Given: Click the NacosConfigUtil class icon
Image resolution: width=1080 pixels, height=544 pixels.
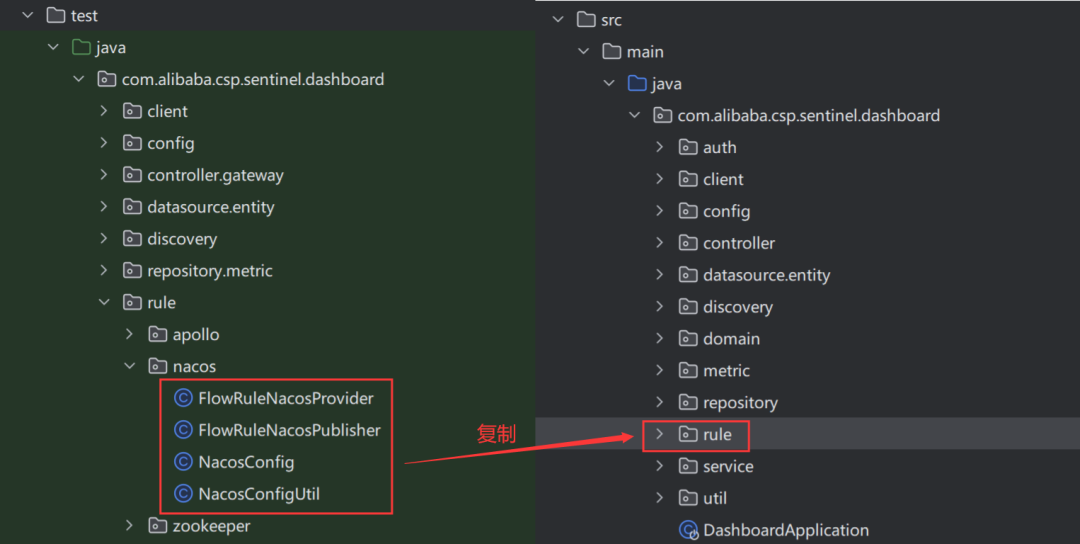Looking at the screenshot, I should (183, 494).
